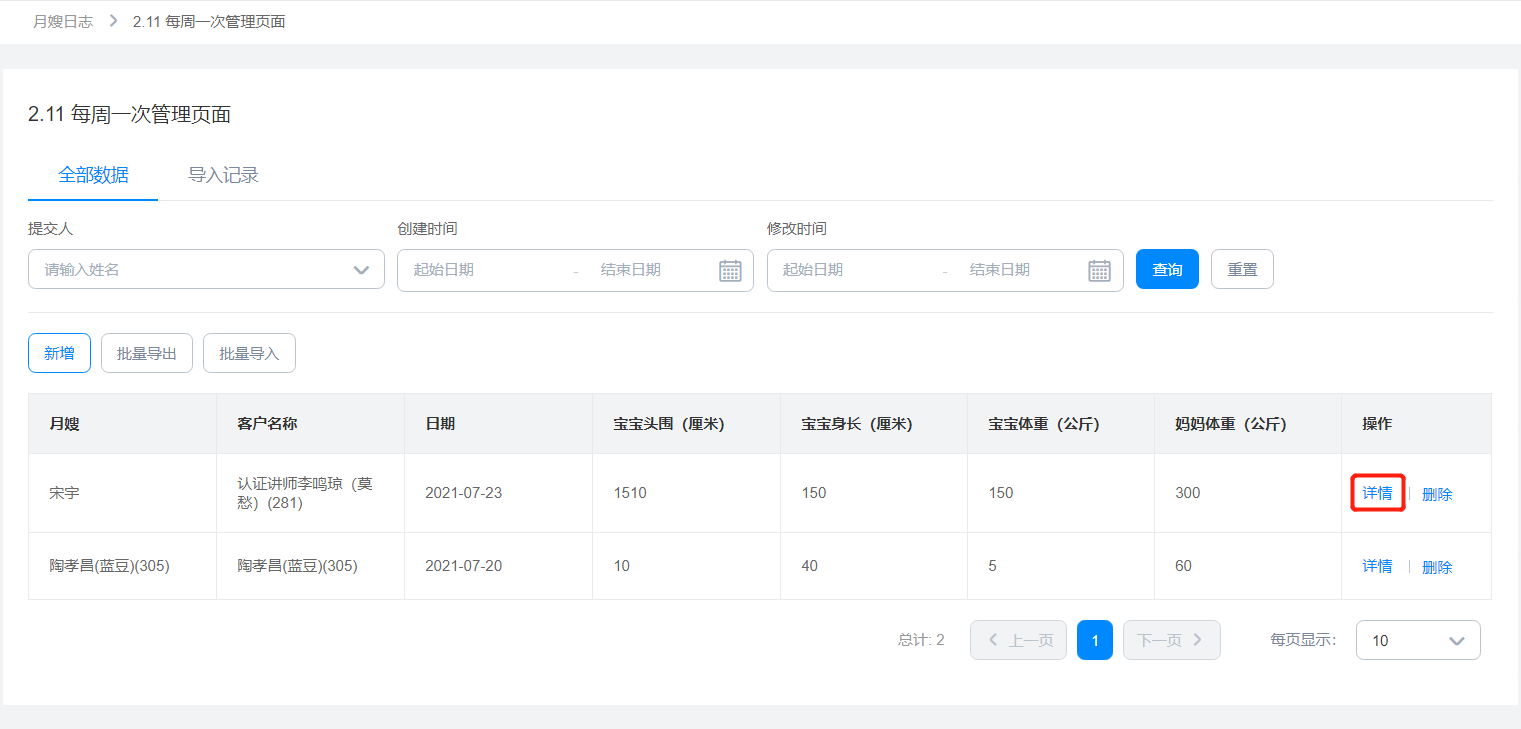This screenshot has height=729, width=1521.
Task: Switch to the 导入记录 tab
Action: pos(223,175)
